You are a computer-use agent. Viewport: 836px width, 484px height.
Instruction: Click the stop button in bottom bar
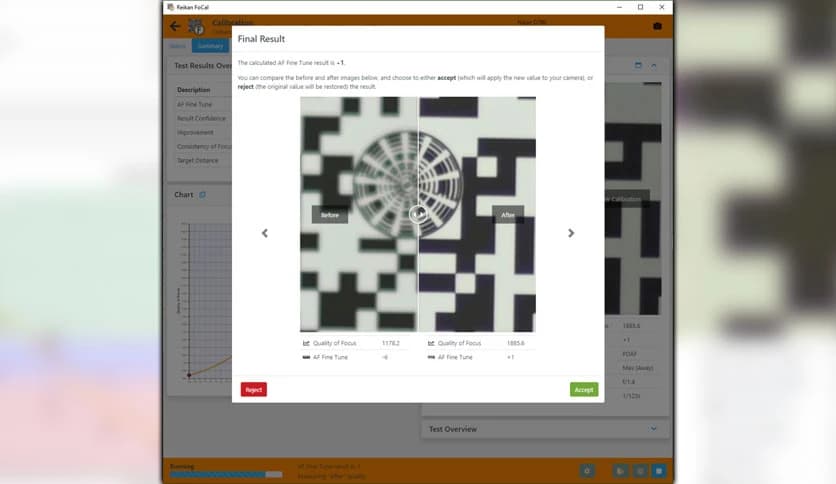coord(659,471)
